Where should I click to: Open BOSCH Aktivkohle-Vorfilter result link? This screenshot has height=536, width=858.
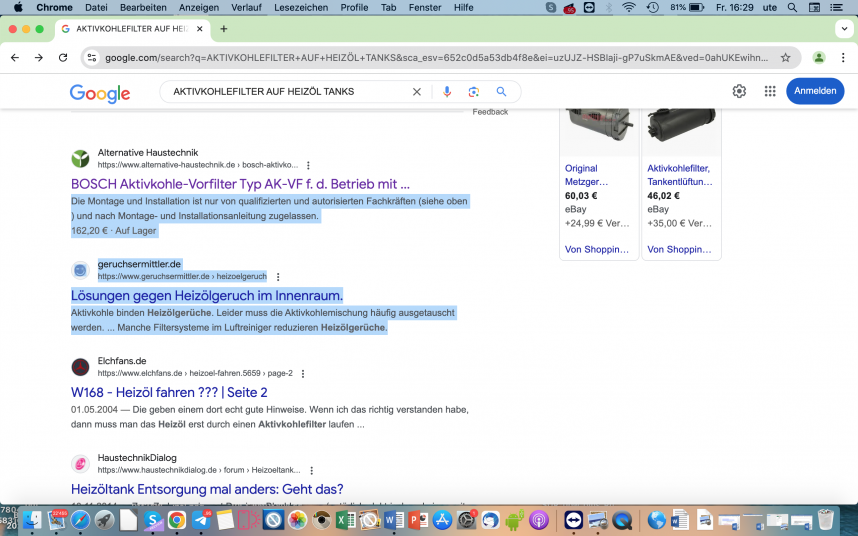point(240,184)
